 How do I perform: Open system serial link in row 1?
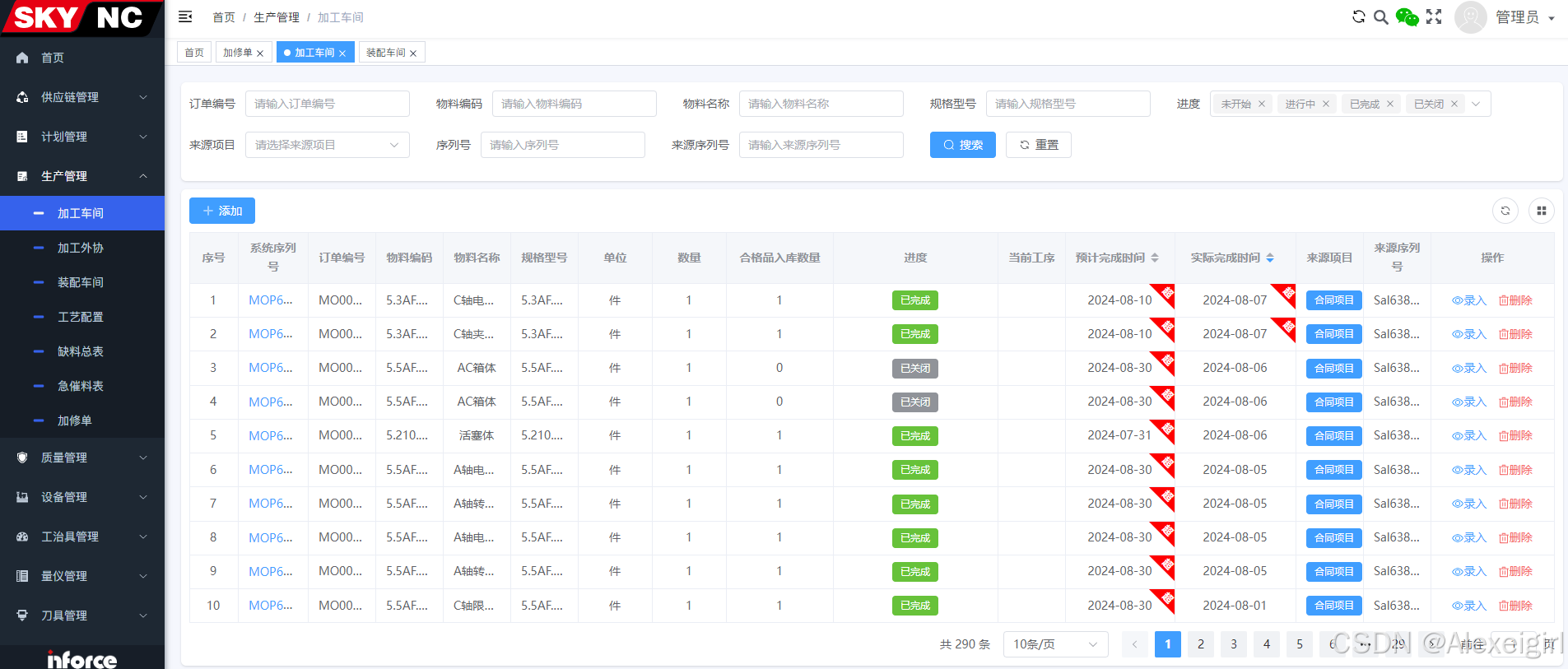tap(271, 300)
